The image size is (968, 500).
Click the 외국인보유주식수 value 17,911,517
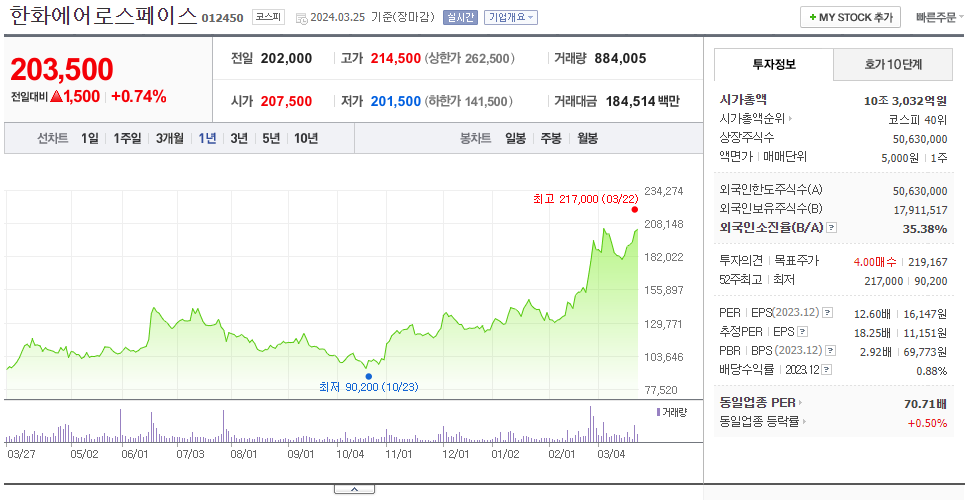pos(920,210)
